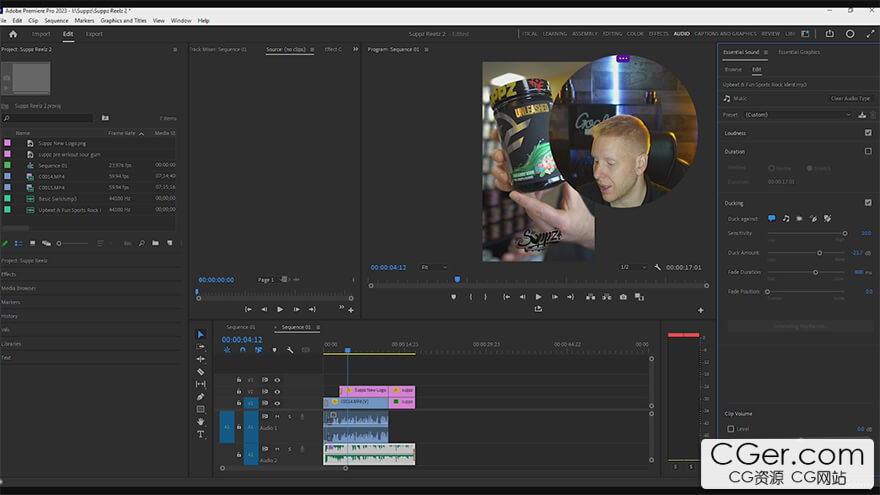The width and height of the screenshot is (880, 495).
Task: Click Clear Audio Type button
Action: click(850, 99)
